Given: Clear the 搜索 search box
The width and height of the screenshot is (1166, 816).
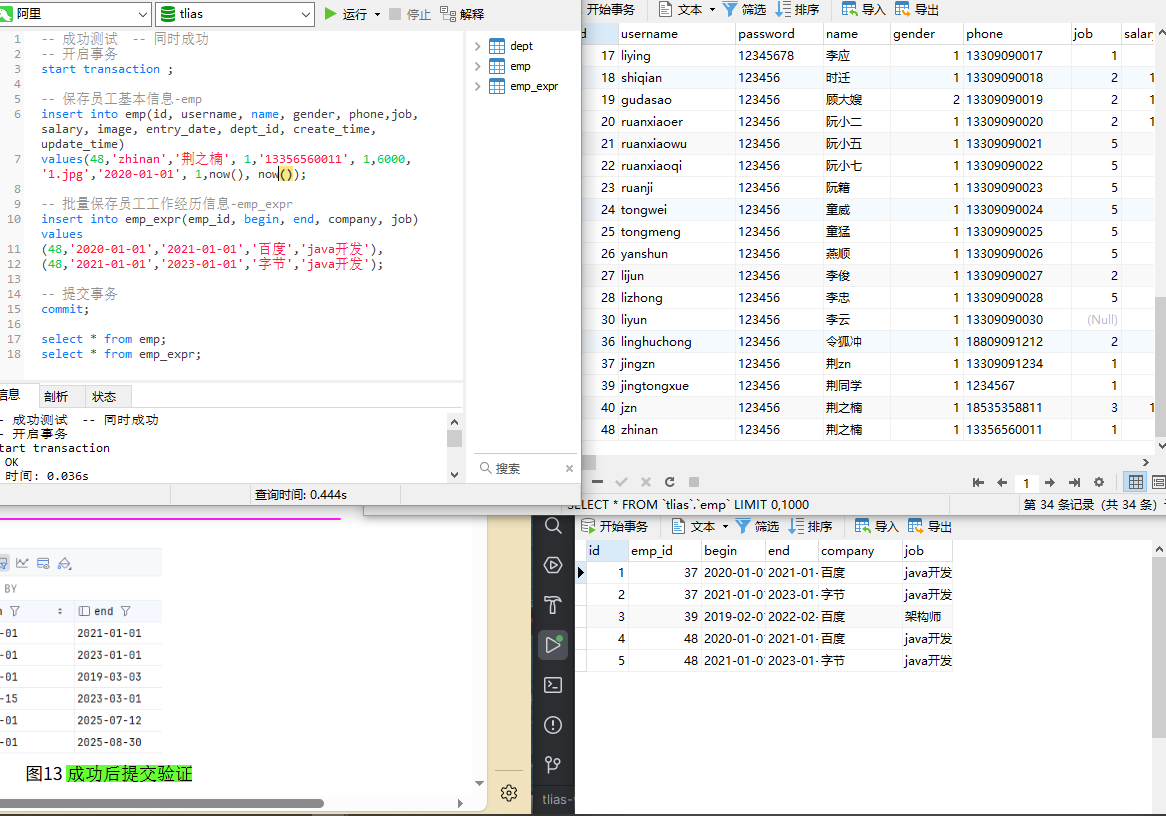Looking at the screenshot, I should click(570, 469).
